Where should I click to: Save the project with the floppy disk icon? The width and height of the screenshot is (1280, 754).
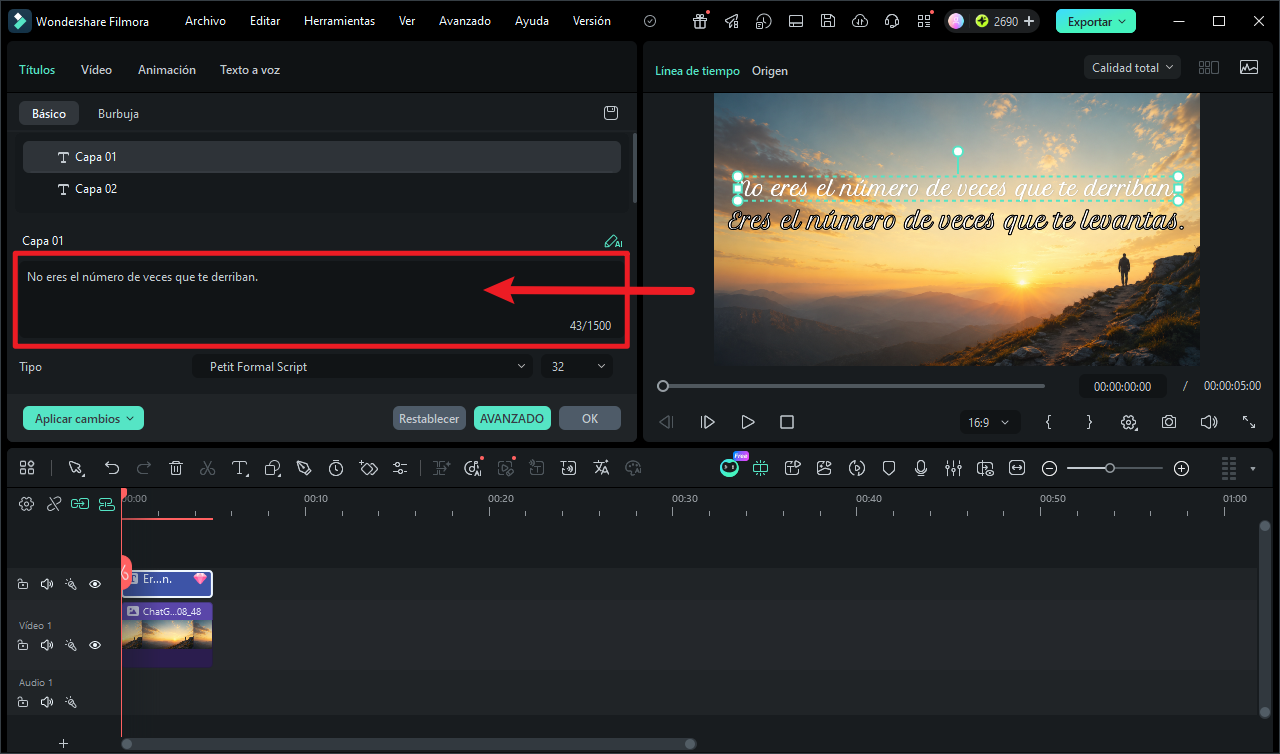(x=828, y=21)
